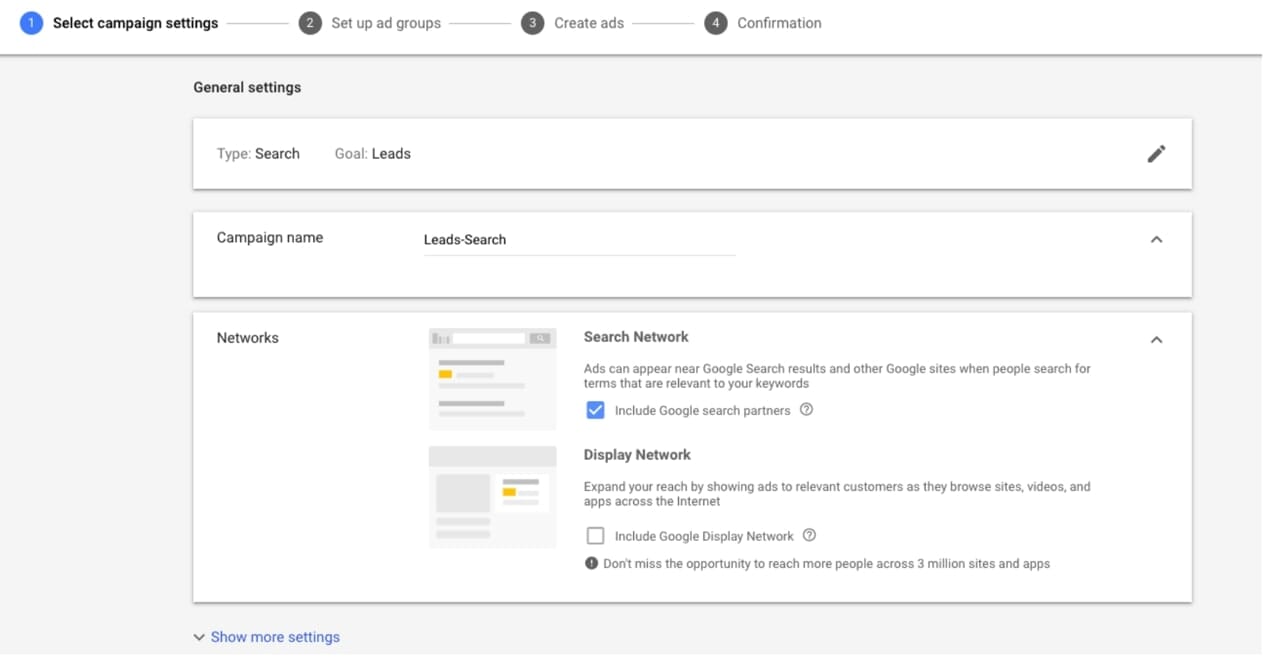Image resolution: width=1265 pixels, height=661 pixels.
Task: Open help icon beside Google Display Network
Action: 810,535
